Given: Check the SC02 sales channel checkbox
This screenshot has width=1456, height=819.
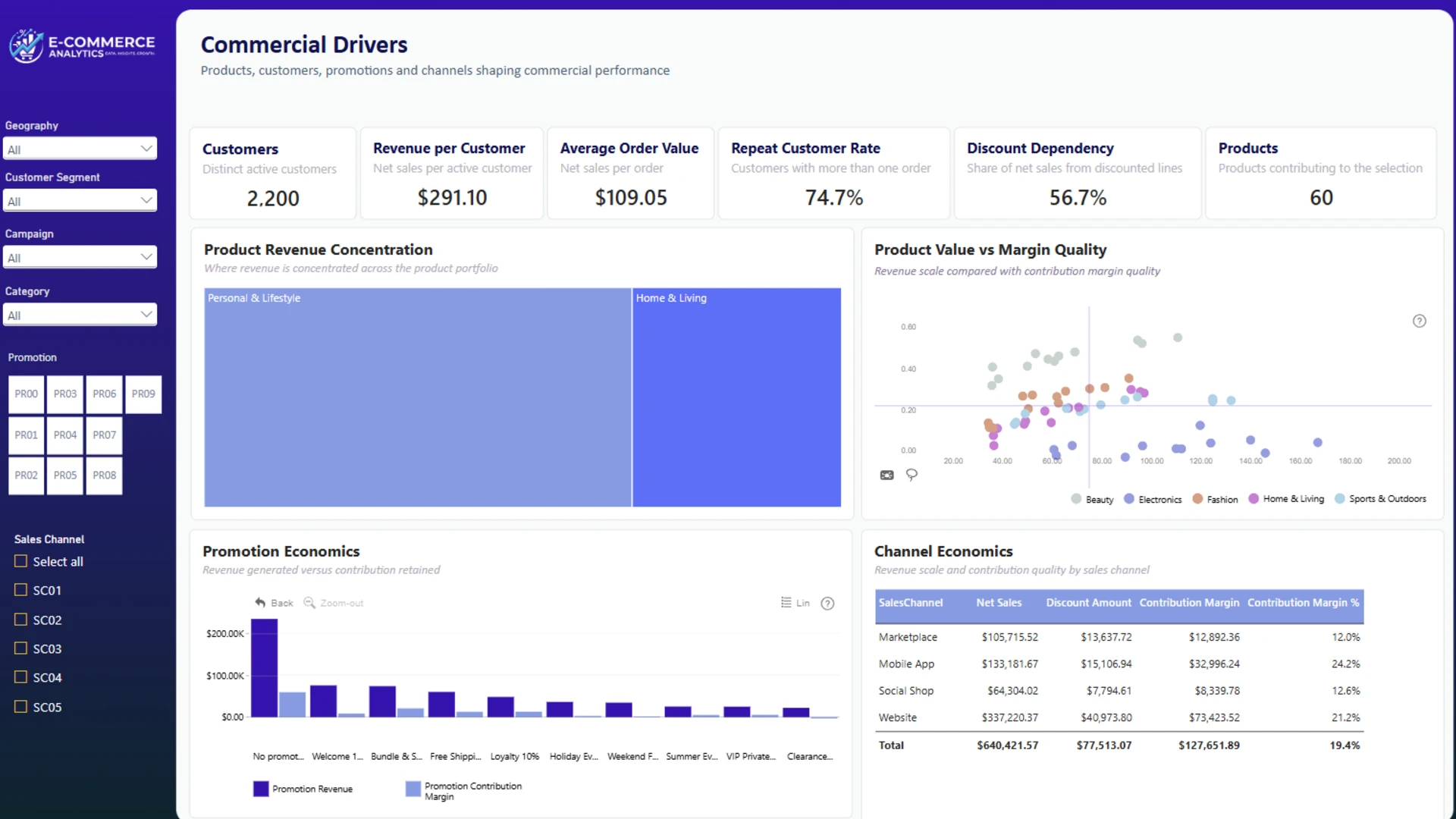Looking at the screenshot, I should 21,620.
